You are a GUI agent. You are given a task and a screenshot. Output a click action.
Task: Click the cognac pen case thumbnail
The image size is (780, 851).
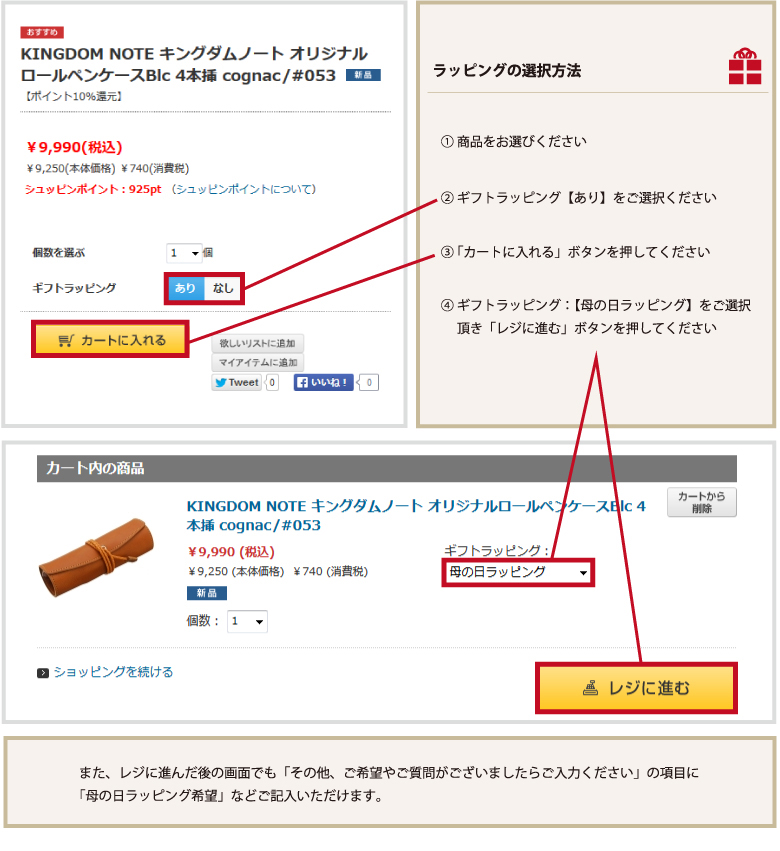pos(98,557)
